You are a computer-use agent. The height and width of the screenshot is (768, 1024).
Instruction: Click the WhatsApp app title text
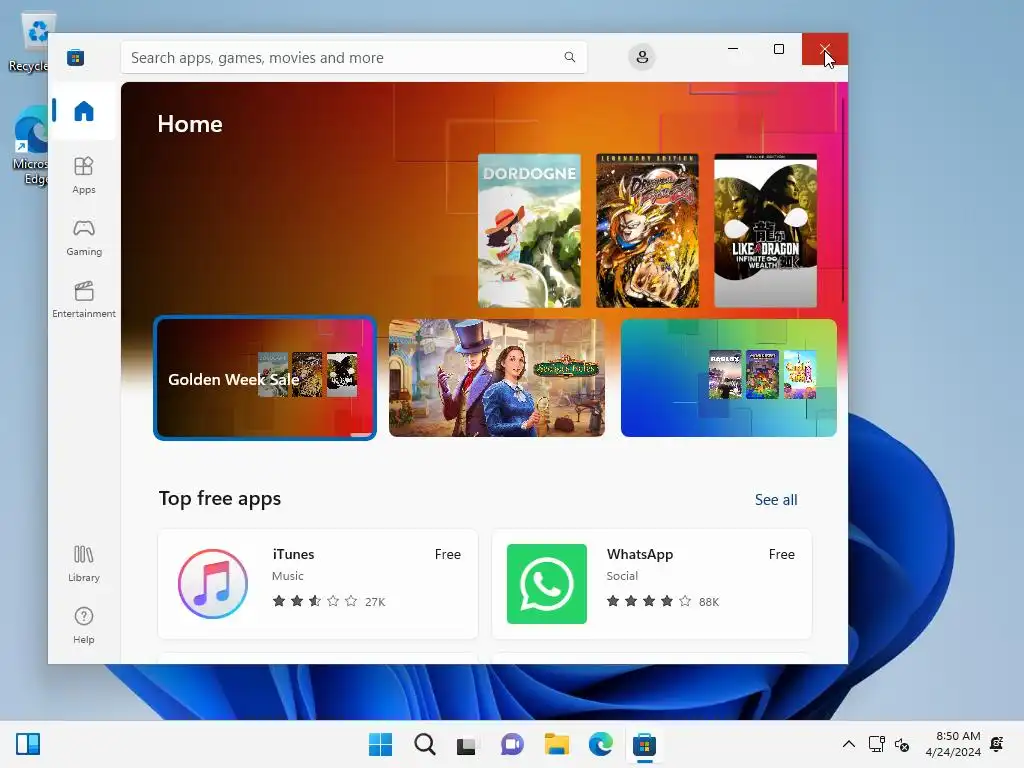tap(639, 554)
